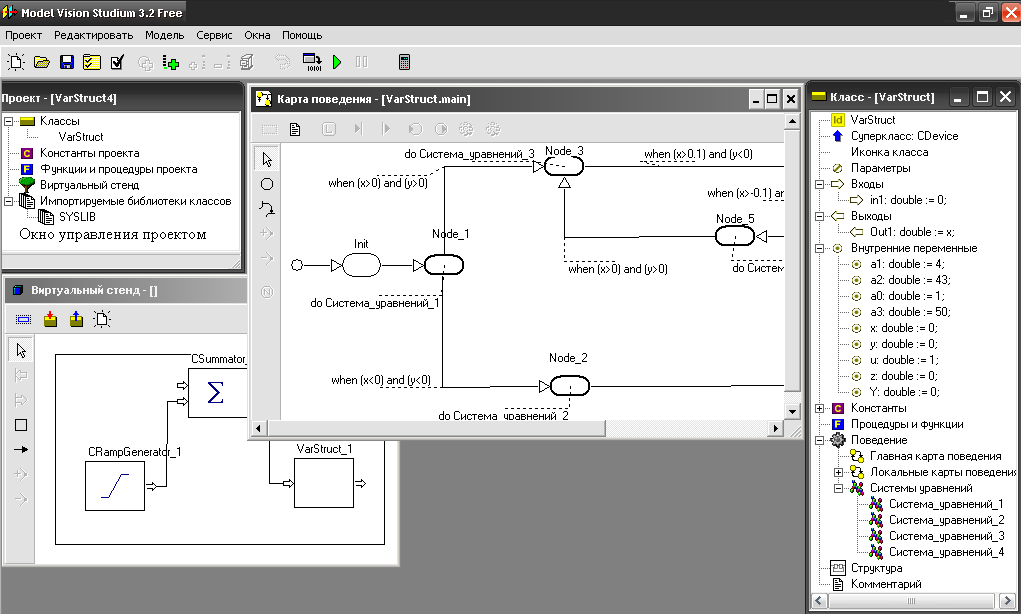Click Node_3 in the behavior map
This screenshot has height=614, width=1021.
pos(564,167)
